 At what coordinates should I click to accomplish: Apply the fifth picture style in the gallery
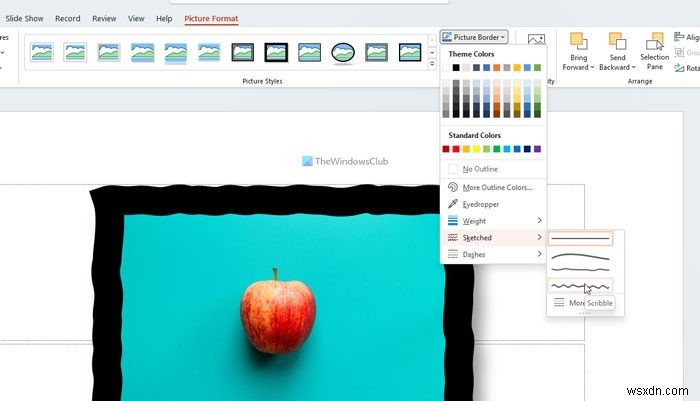click(175, 52)
